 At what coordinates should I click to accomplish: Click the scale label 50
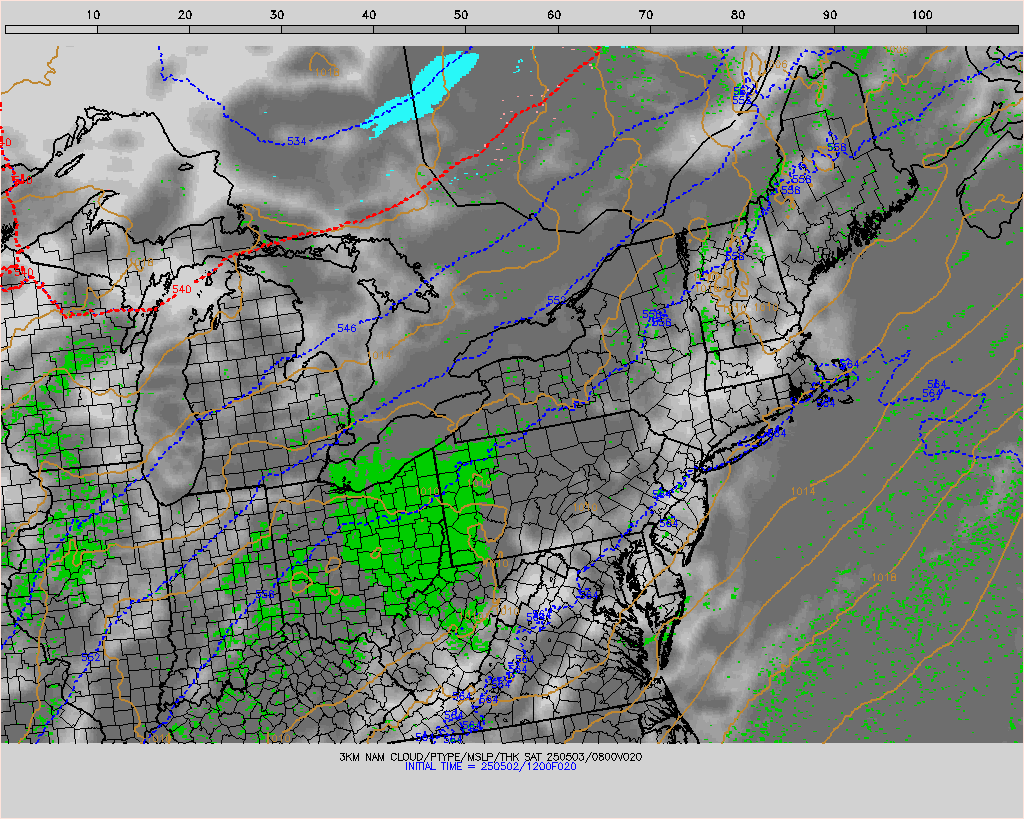tap(461, 14)
